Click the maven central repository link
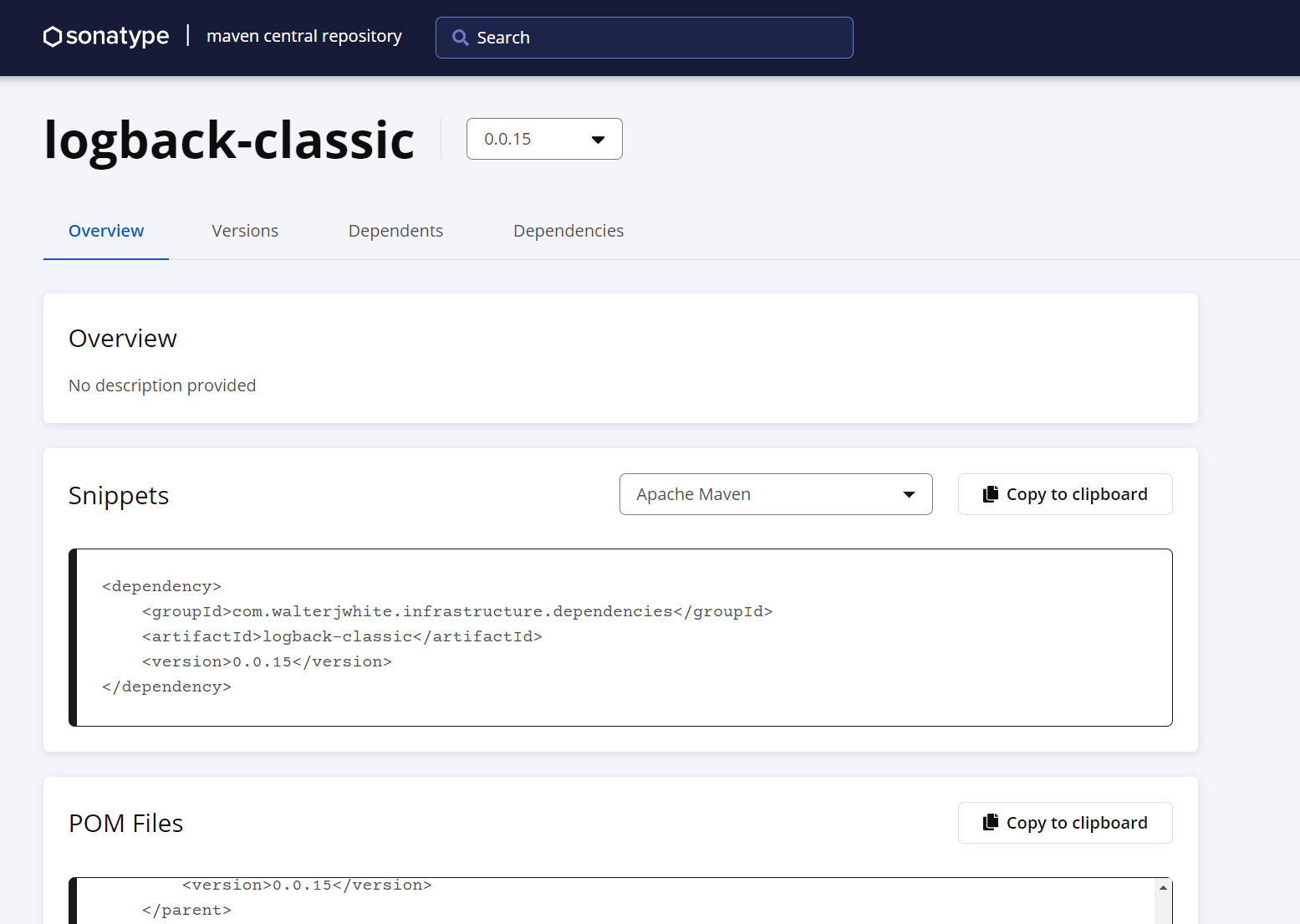The width and height of the screenshot is (1300, 924). point(304,37)
